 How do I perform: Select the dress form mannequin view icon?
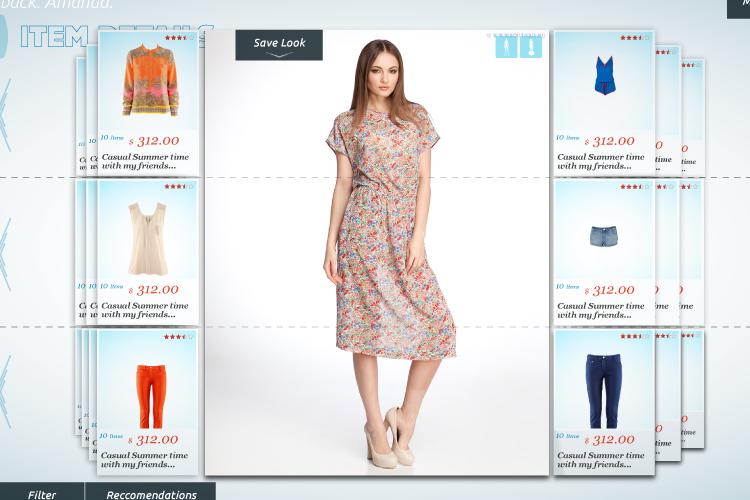click(531, 47)
